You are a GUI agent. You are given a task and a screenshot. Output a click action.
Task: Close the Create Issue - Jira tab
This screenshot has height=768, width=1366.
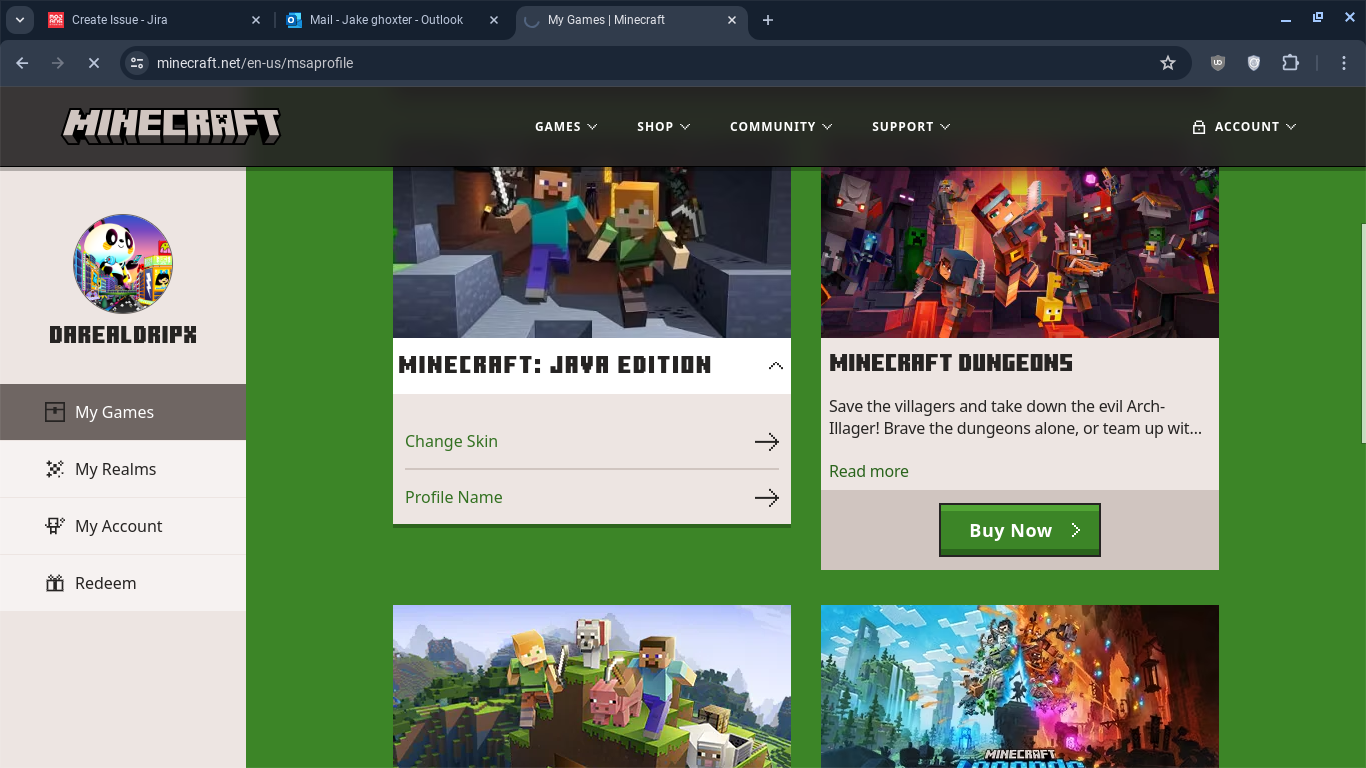(x=255, y=20)
